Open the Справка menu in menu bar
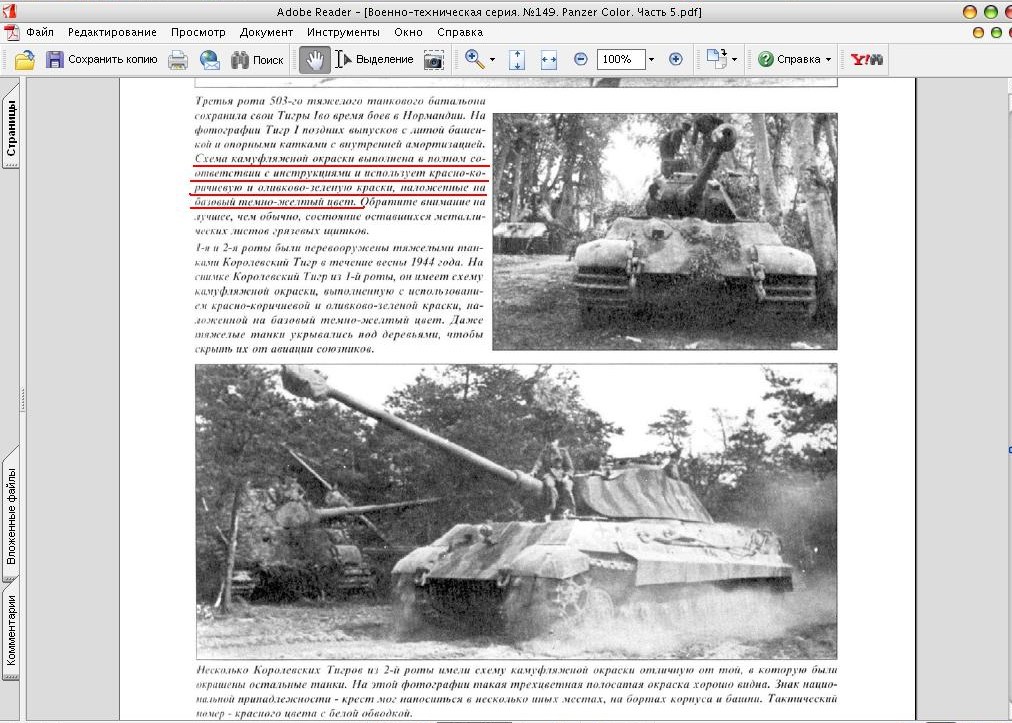This screenshot has width=1012, height=723. [460, 32]
